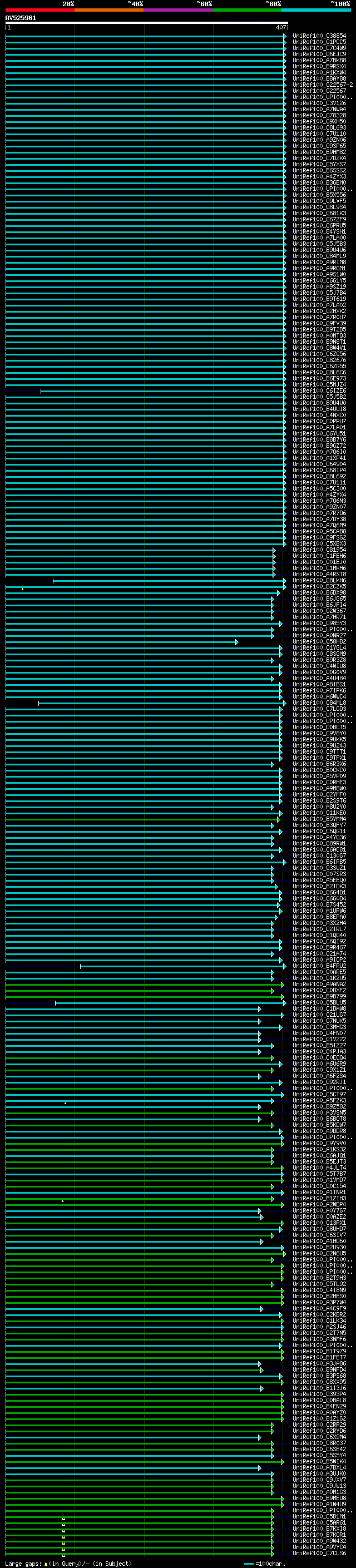Click the purple ~60% identity legend segment

coord(179,10)
